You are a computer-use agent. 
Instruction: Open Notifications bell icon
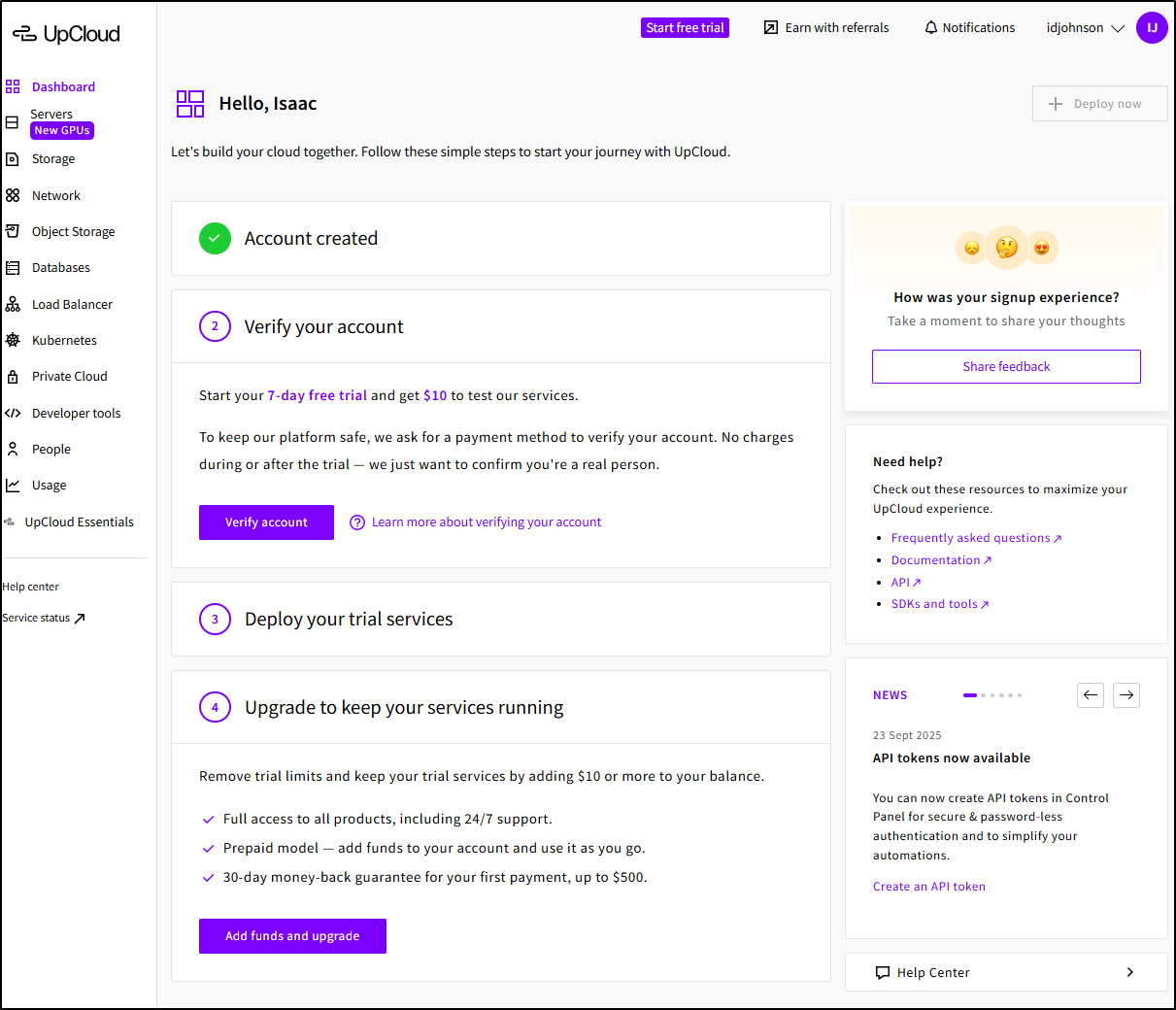(x=931, y=27)
